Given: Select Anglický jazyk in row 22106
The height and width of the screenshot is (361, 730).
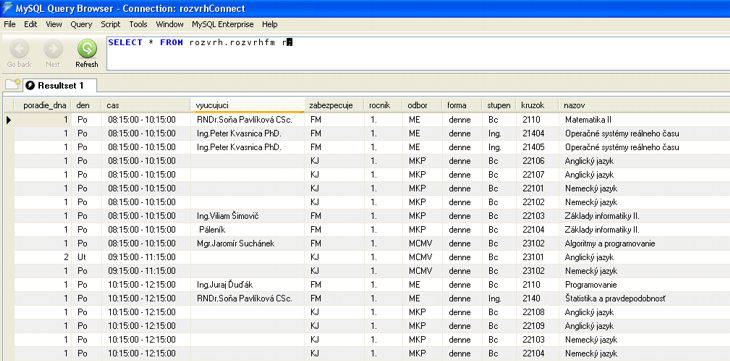Looking at the screenshot, I should click(x=644, y=161).
